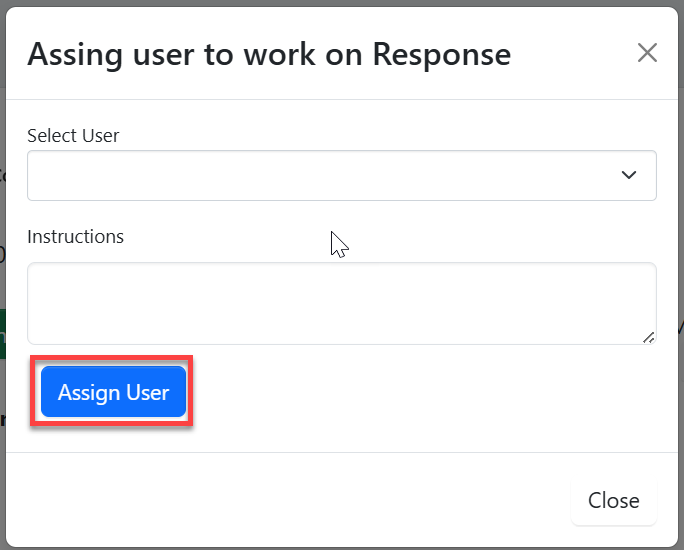Click inside the Instructions text area
Image resolution: width=684 pixels, height=550 pixels.
point(341,303)
